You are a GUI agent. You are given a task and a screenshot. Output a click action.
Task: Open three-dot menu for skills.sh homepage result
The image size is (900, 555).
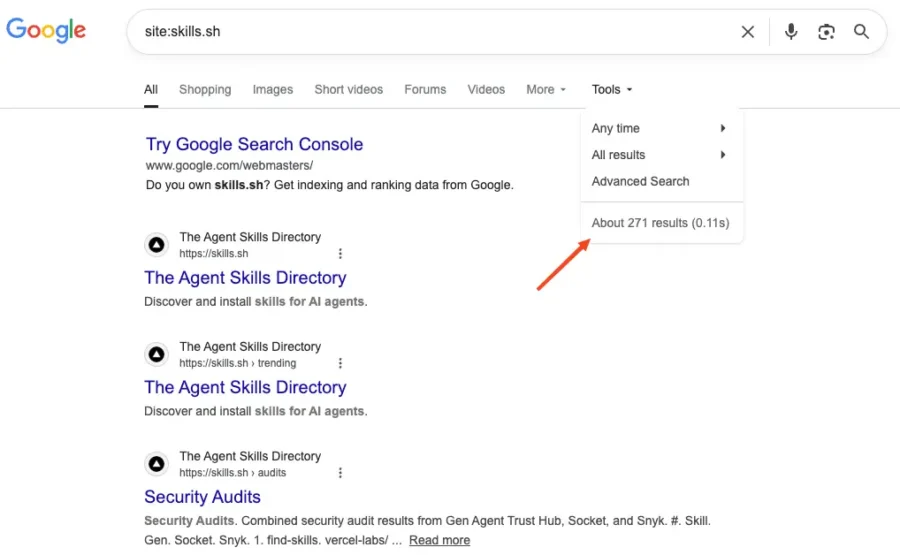click(340, 254)
